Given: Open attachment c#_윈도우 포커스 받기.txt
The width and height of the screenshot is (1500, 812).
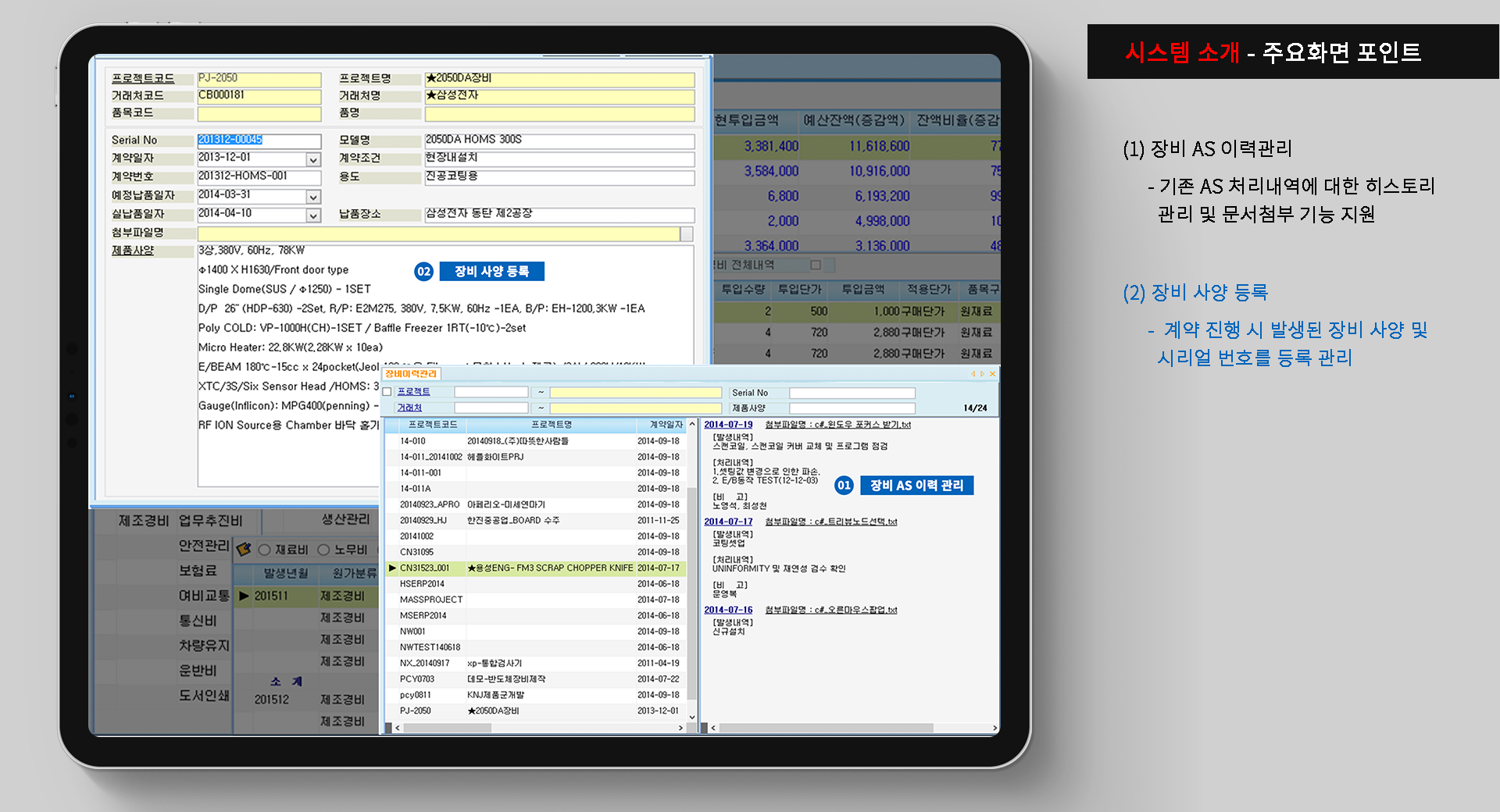Looking at the screenshot, I should 837,425.
